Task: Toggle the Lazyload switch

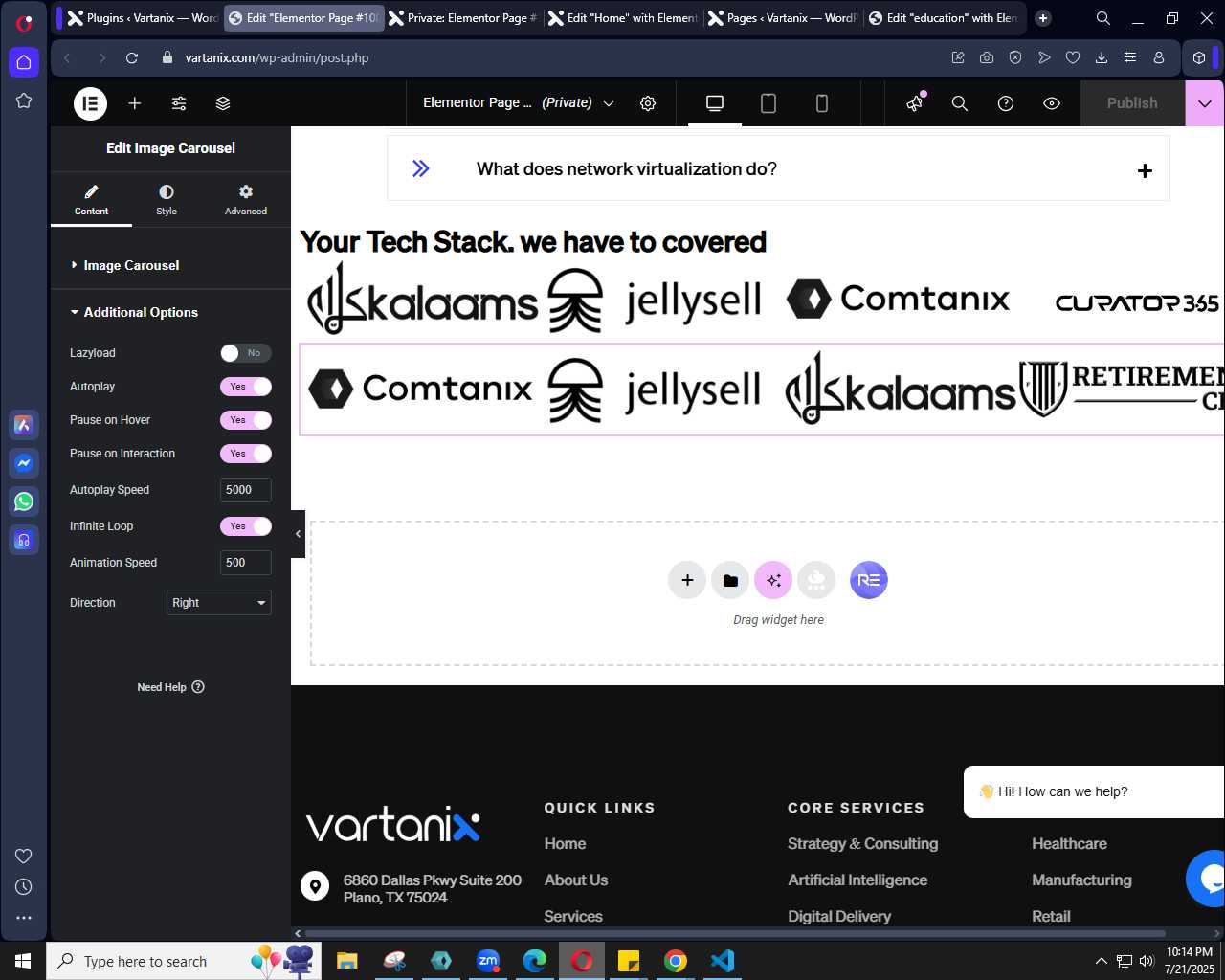Action: pyautogui.click(x=246, y=353)
